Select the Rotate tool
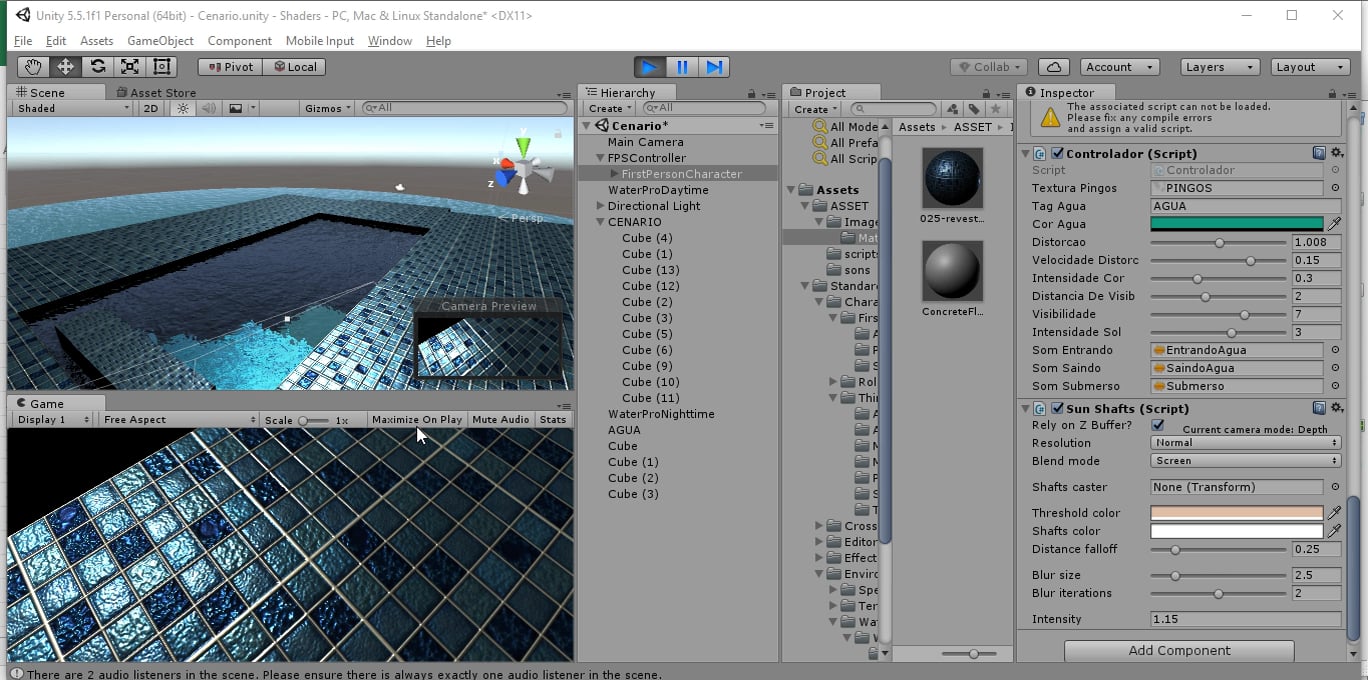 (x=97, y=67)
